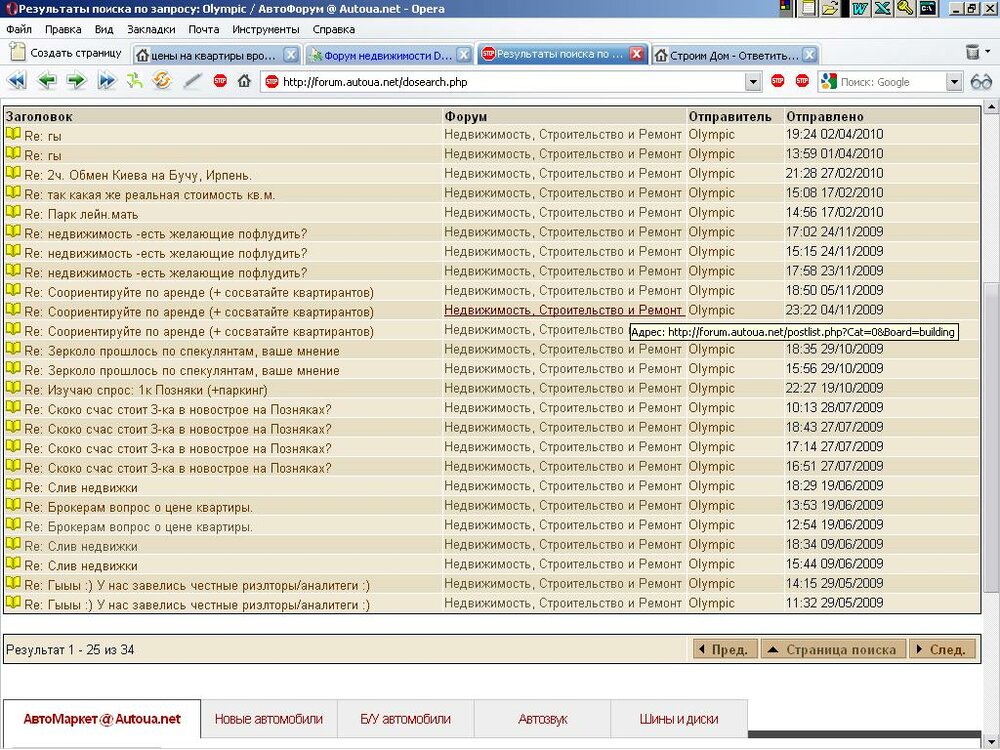Open the Правка menu
1000x750 pixels.
point(62,29)
